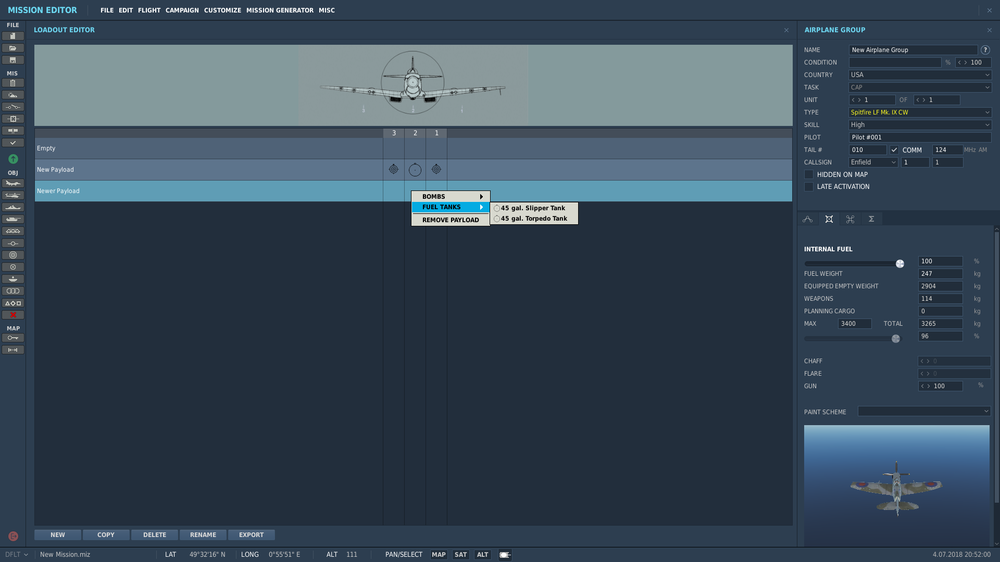Click the pylon 3 bomb icon in New Payload

click(x=393, y=170)
